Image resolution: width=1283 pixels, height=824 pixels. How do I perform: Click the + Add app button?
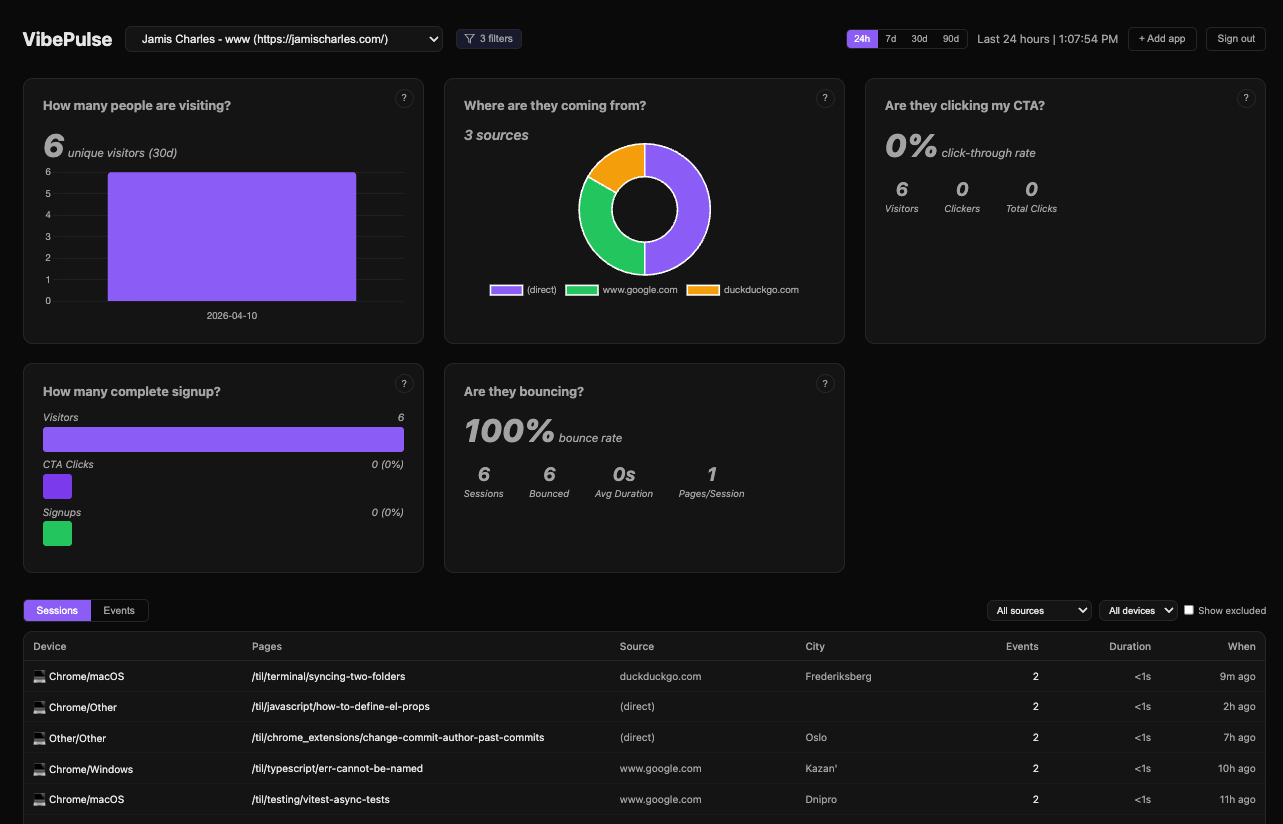(1162, 38)
